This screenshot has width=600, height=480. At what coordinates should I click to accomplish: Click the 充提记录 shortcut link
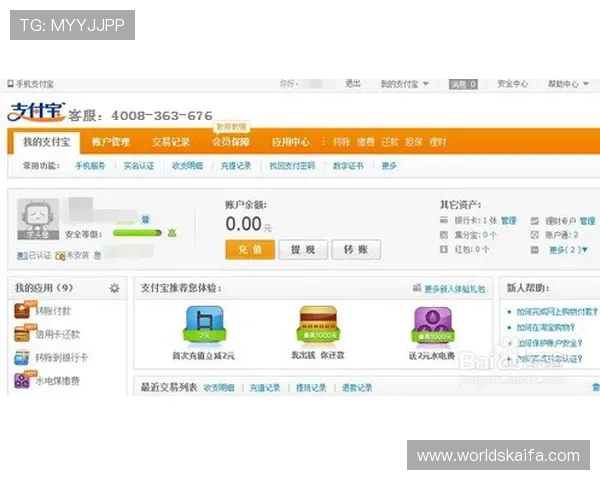point(236,166)
